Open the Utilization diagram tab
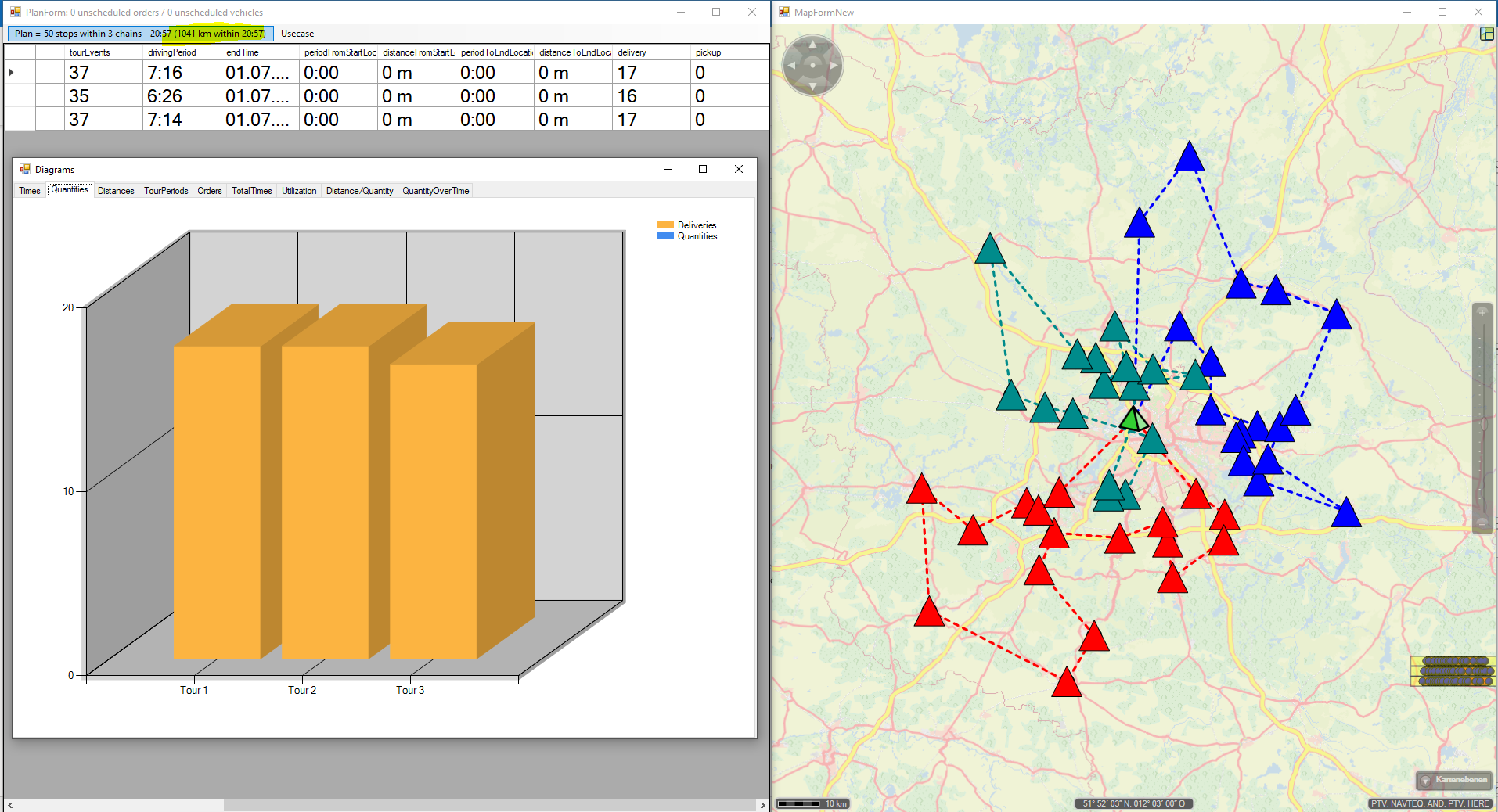The width and height of the screenshot is (1498, 812). point(299,191)
